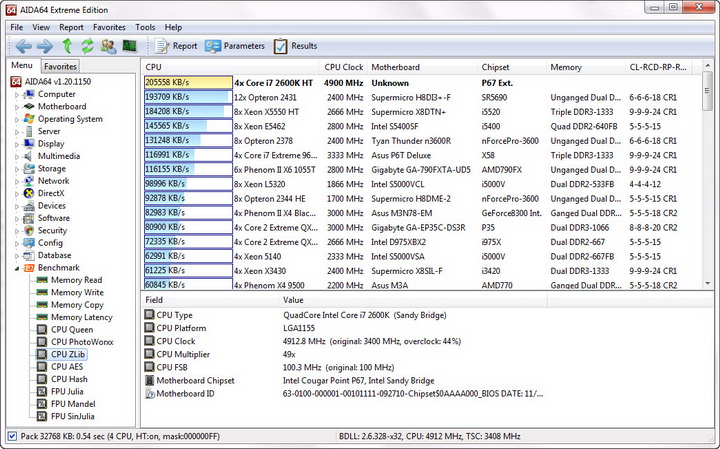The height and width of the screenshot is (449, 720).
Task: Open the Help menu
Action: pyautogui.click(x=173, y=28)
